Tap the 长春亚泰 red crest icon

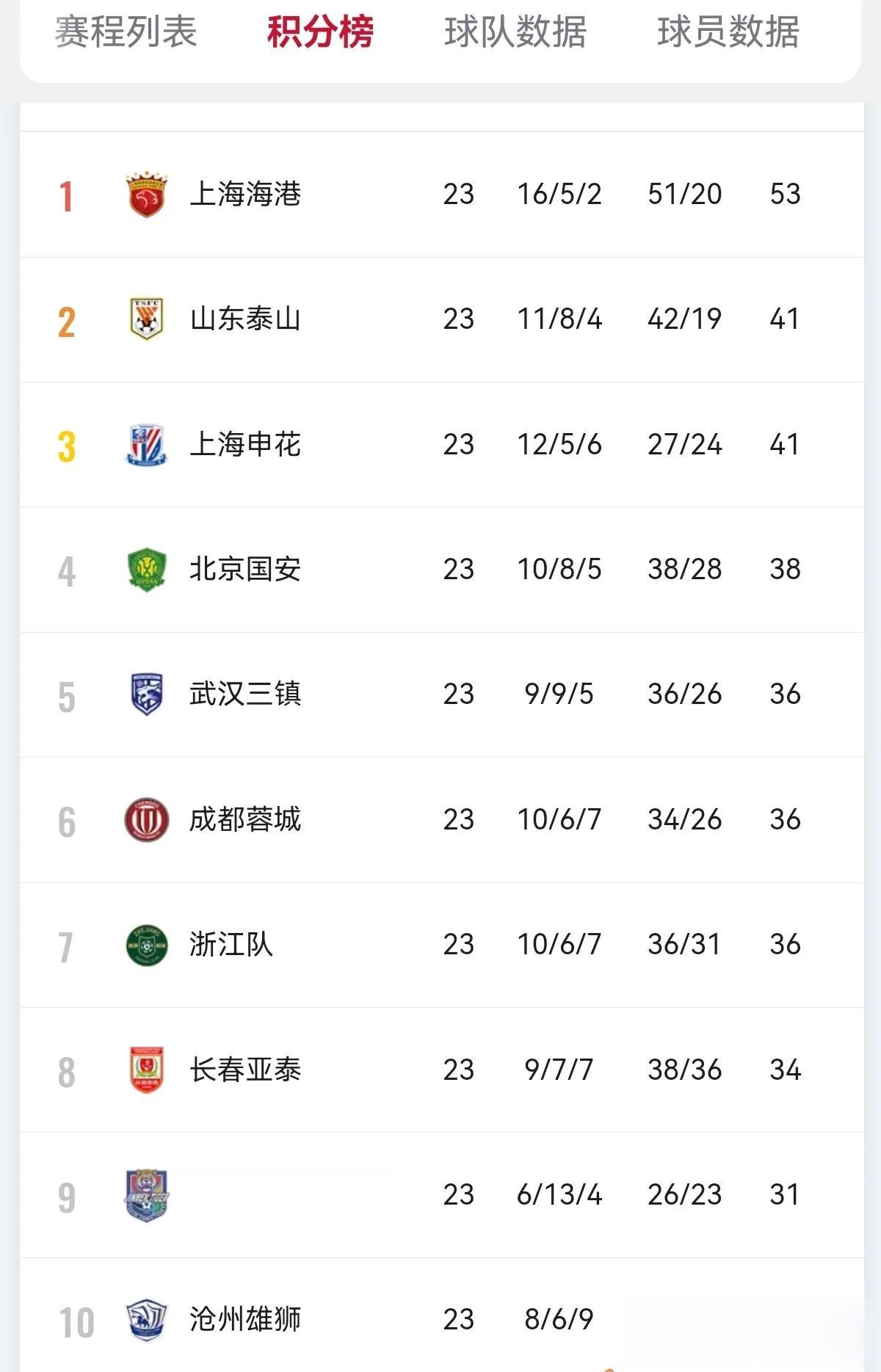tap(147, 1070)
